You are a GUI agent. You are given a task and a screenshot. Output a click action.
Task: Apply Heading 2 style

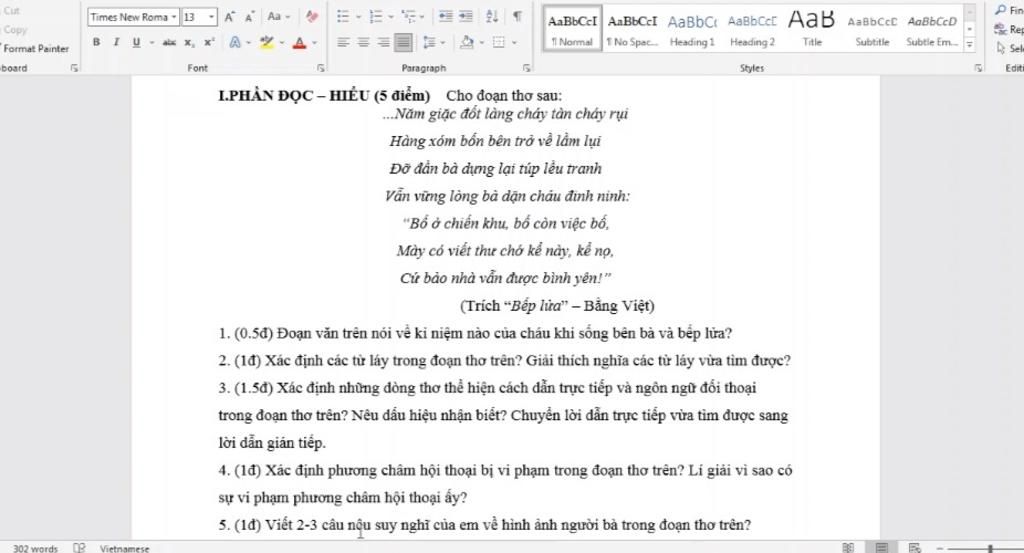coord(752,29)
